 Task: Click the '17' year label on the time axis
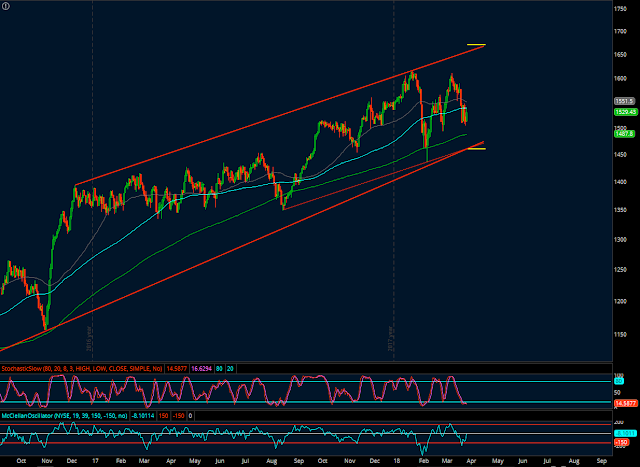[x=95, y=461]
